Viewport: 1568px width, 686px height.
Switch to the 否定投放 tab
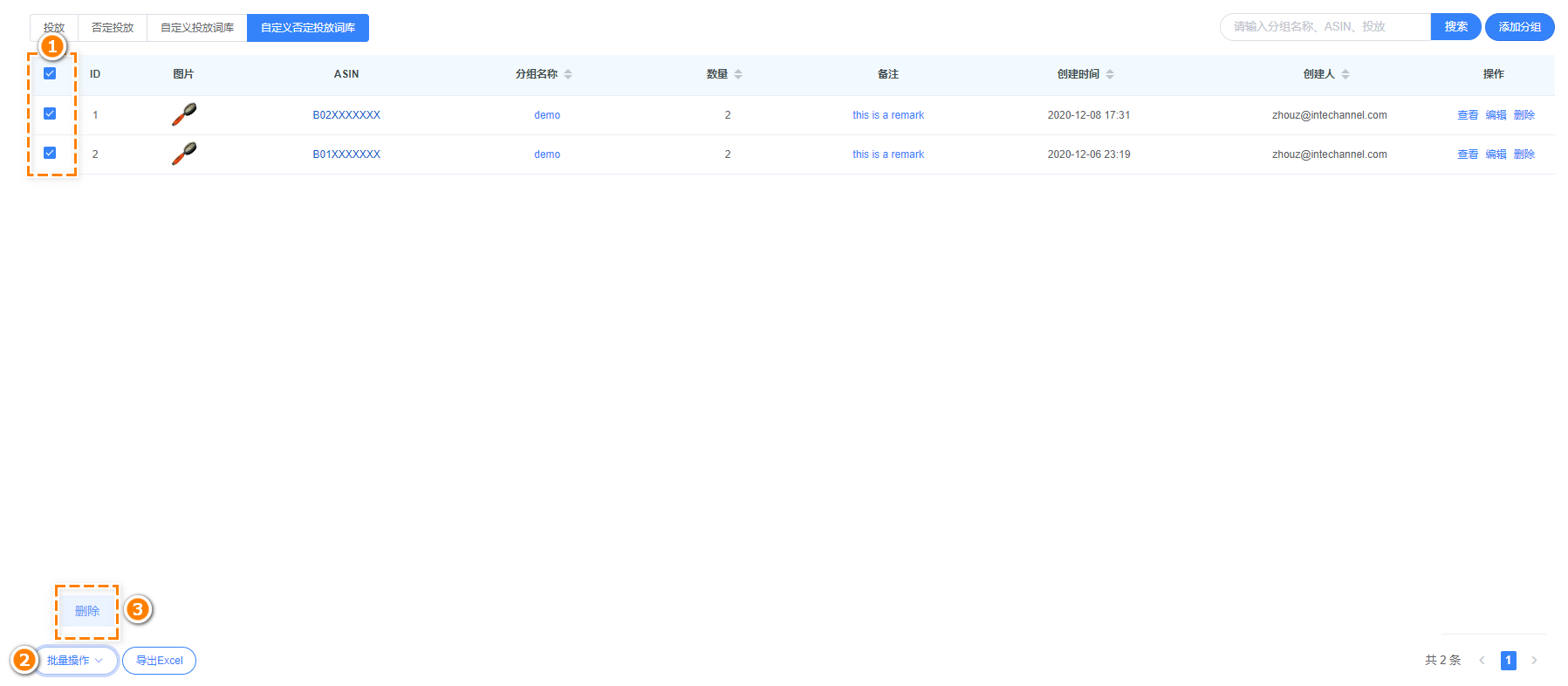[x=113, y=28]
